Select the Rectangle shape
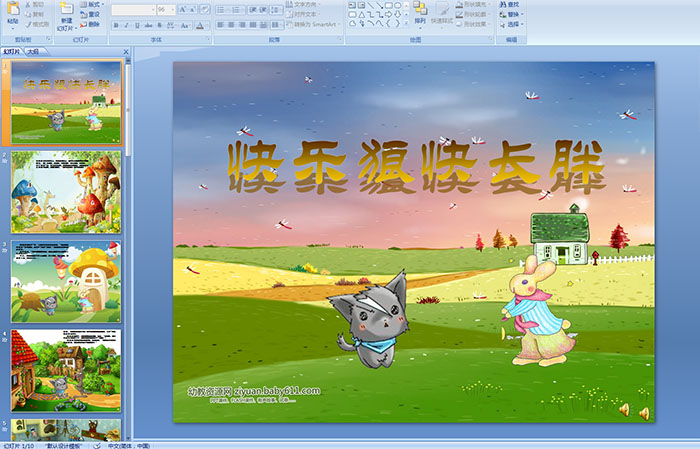The height and width of the screenshot is (449, 700). coord(389,5)
